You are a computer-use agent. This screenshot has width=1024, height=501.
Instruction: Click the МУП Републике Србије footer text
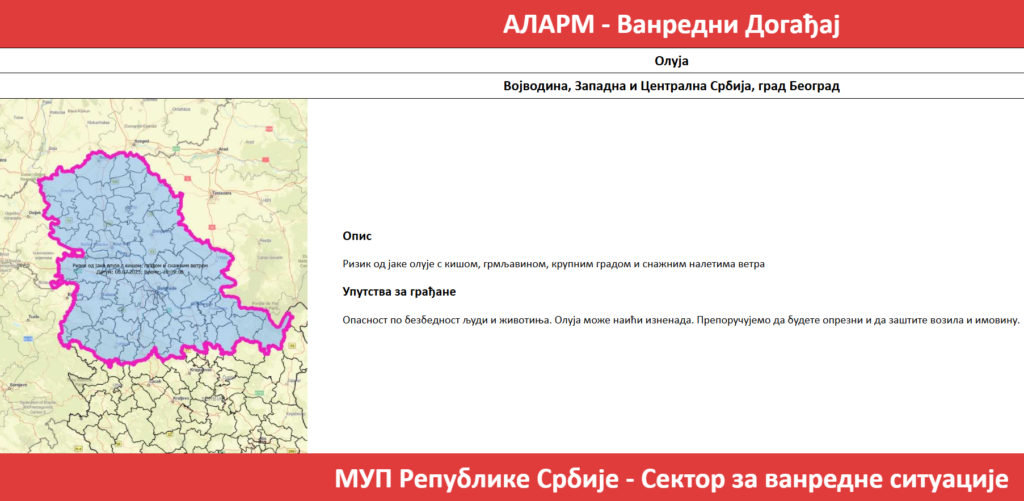click(x=669, y=477)
